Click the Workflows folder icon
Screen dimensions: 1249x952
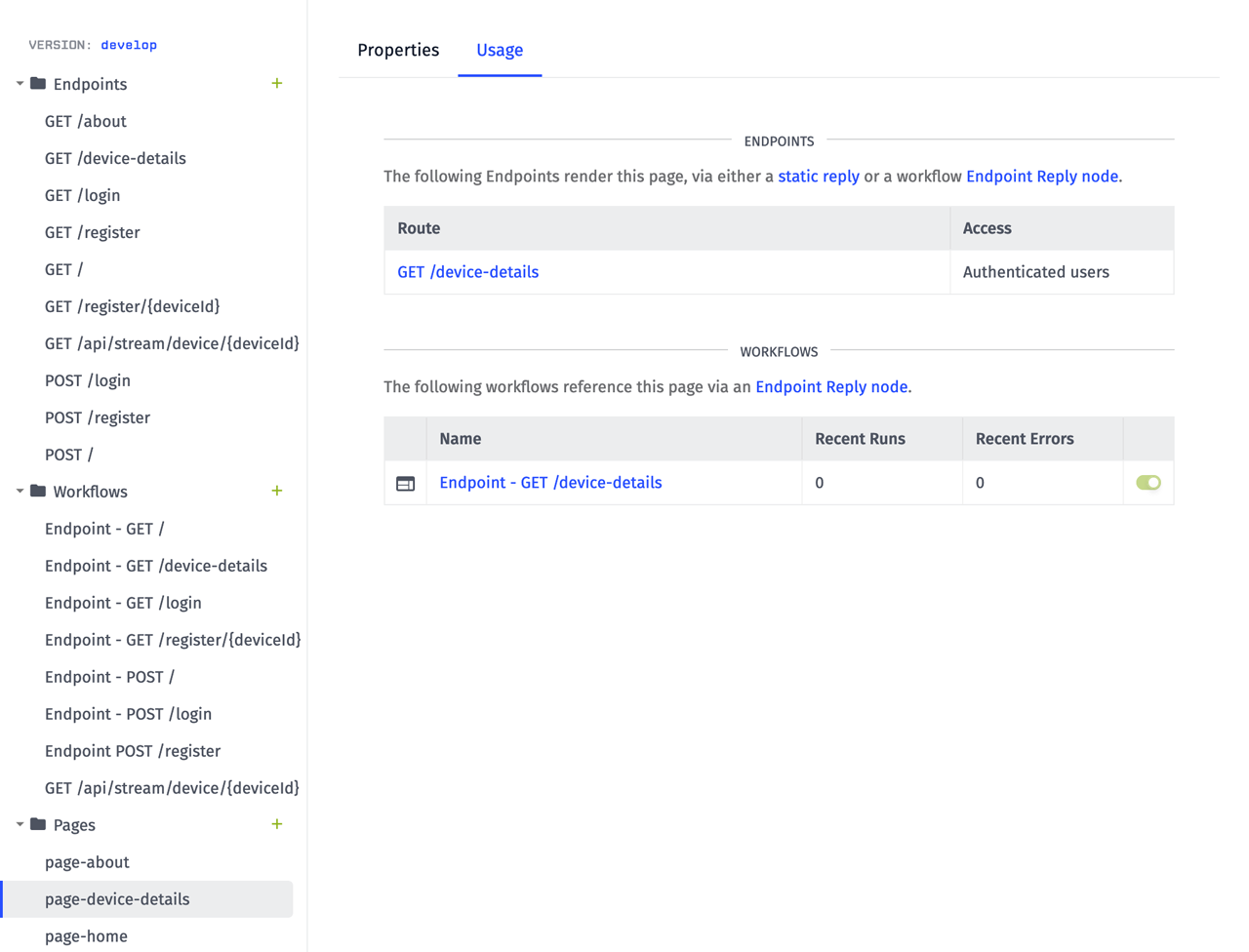(38, 492)
